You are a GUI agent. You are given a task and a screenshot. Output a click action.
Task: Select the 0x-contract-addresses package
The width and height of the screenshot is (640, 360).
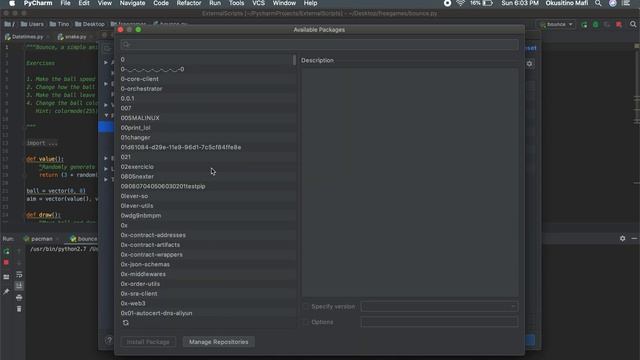(x=207, y=235)
